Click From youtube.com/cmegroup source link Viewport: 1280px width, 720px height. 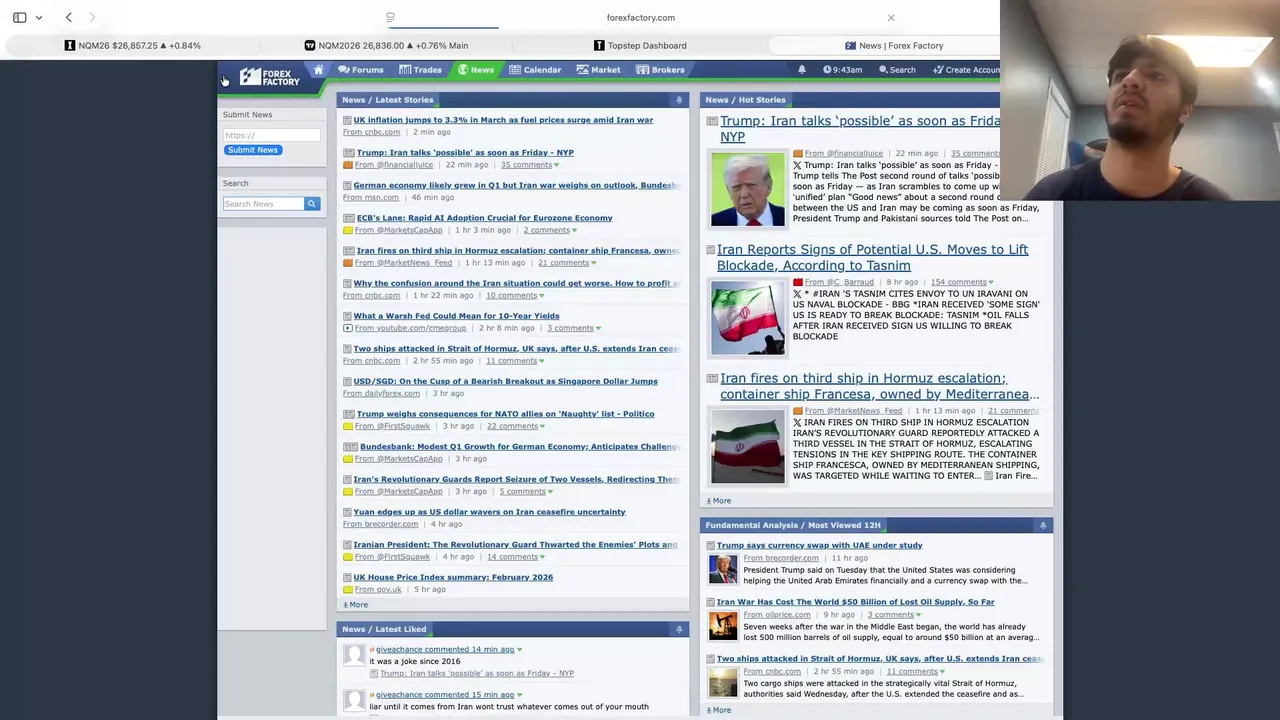(410, 328)
